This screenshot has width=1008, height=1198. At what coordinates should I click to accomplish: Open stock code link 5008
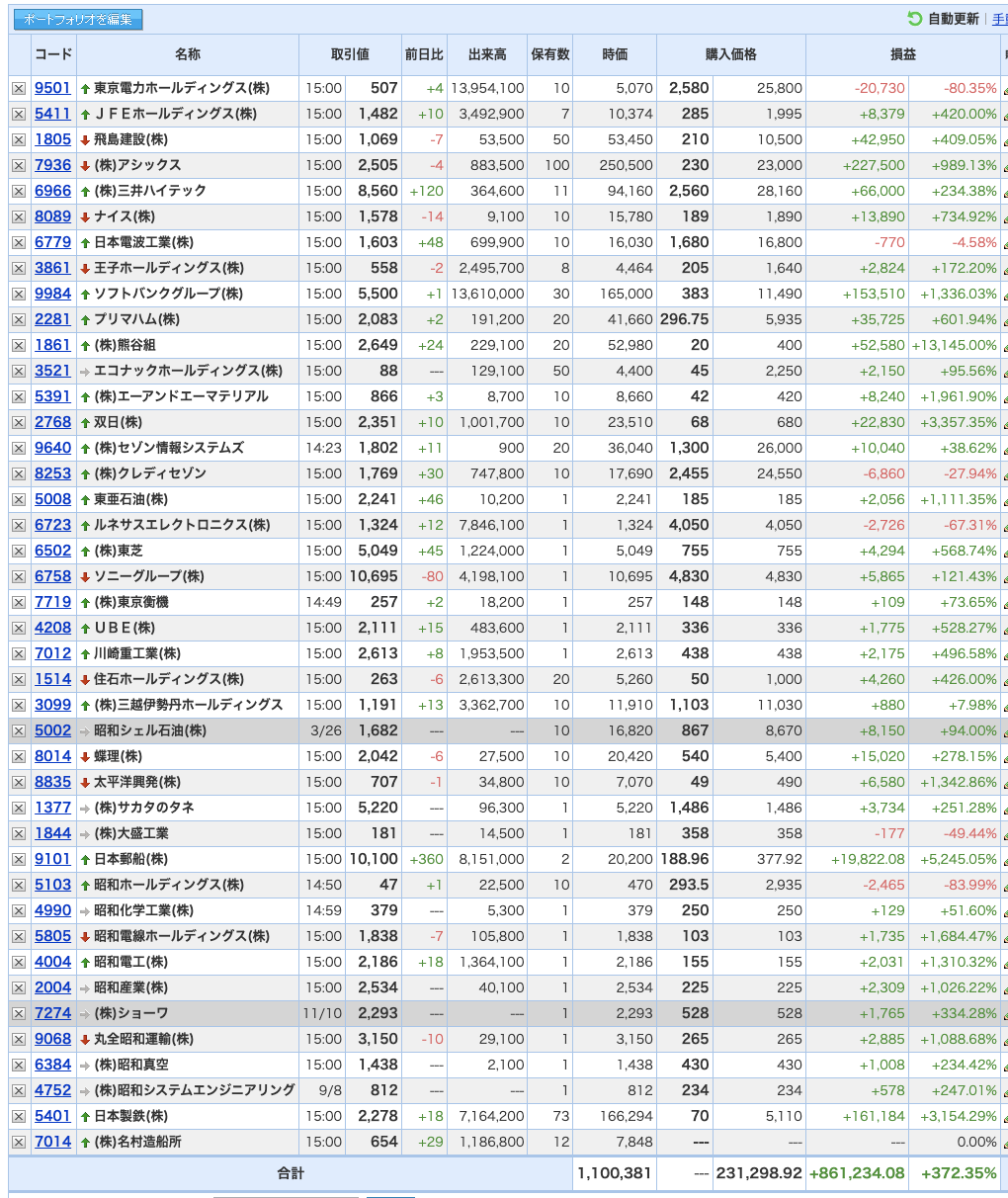pos(53,499)
